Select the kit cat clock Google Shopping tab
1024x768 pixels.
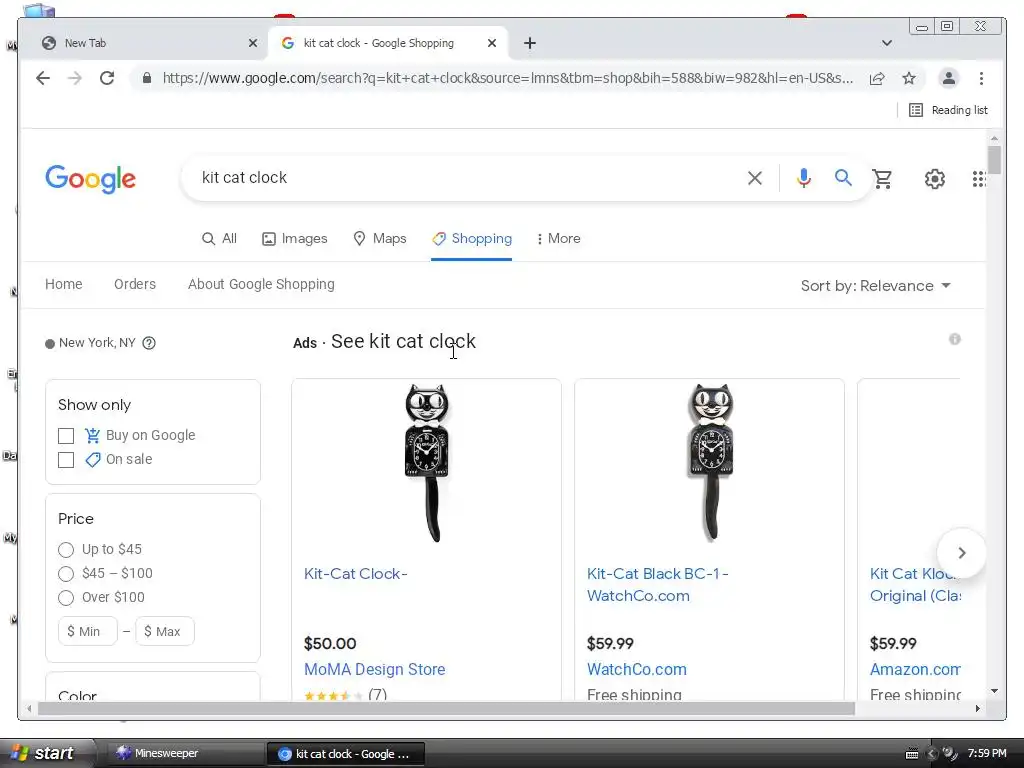click(389, 43)
